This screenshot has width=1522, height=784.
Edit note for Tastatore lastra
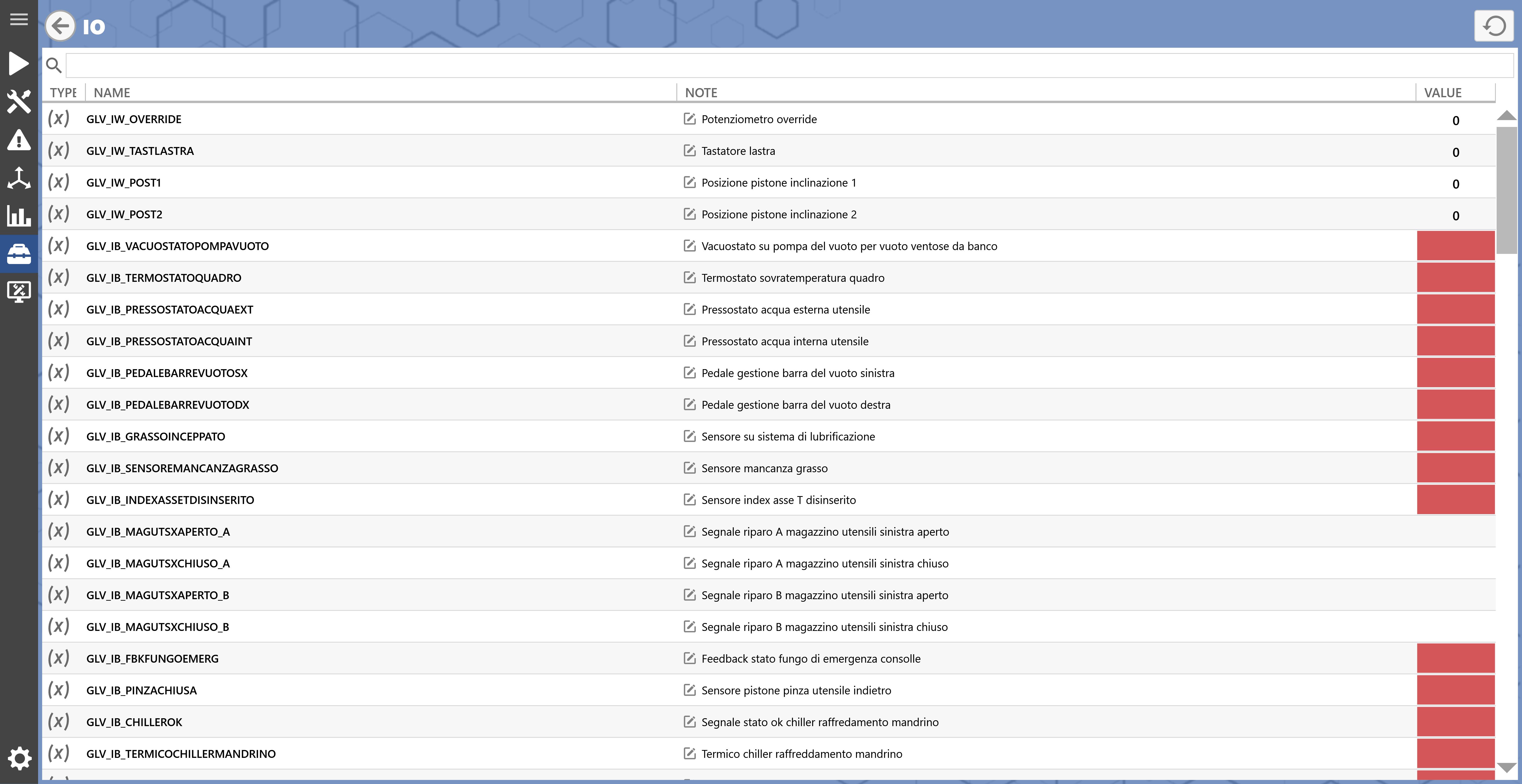click(x=689, y=151)
